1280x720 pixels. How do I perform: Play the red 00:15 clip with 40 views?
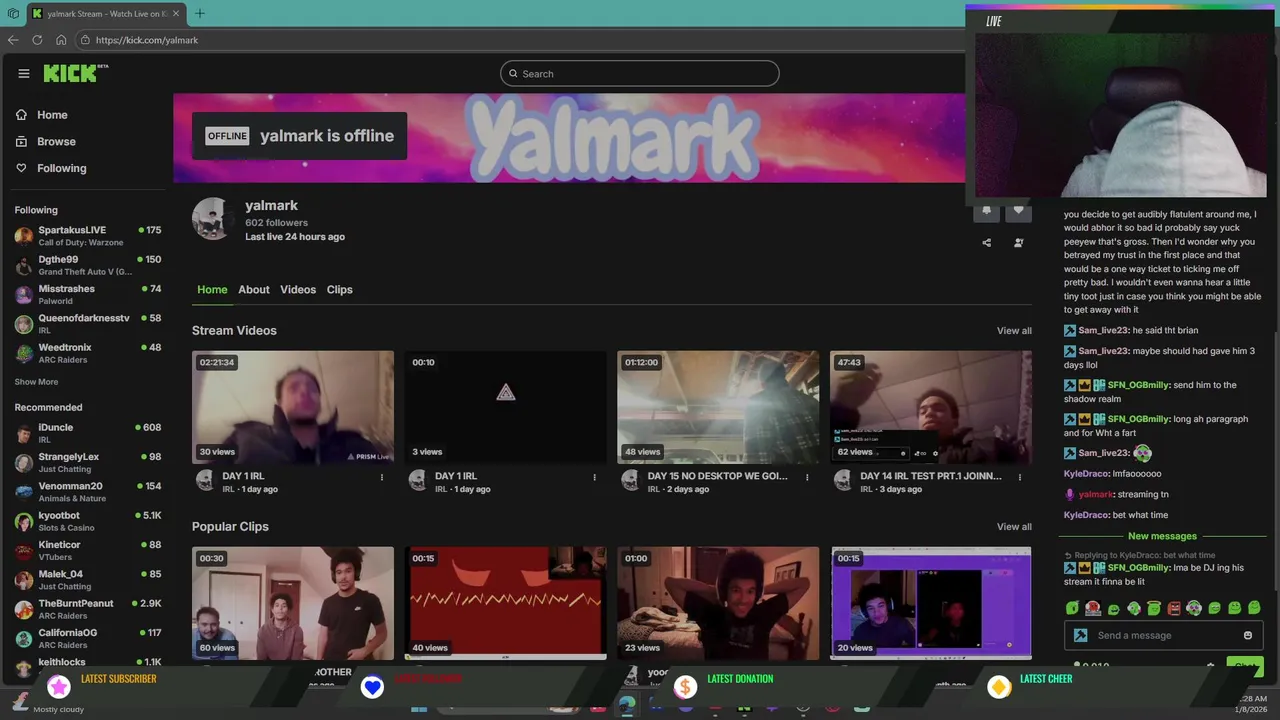(506, 603)
